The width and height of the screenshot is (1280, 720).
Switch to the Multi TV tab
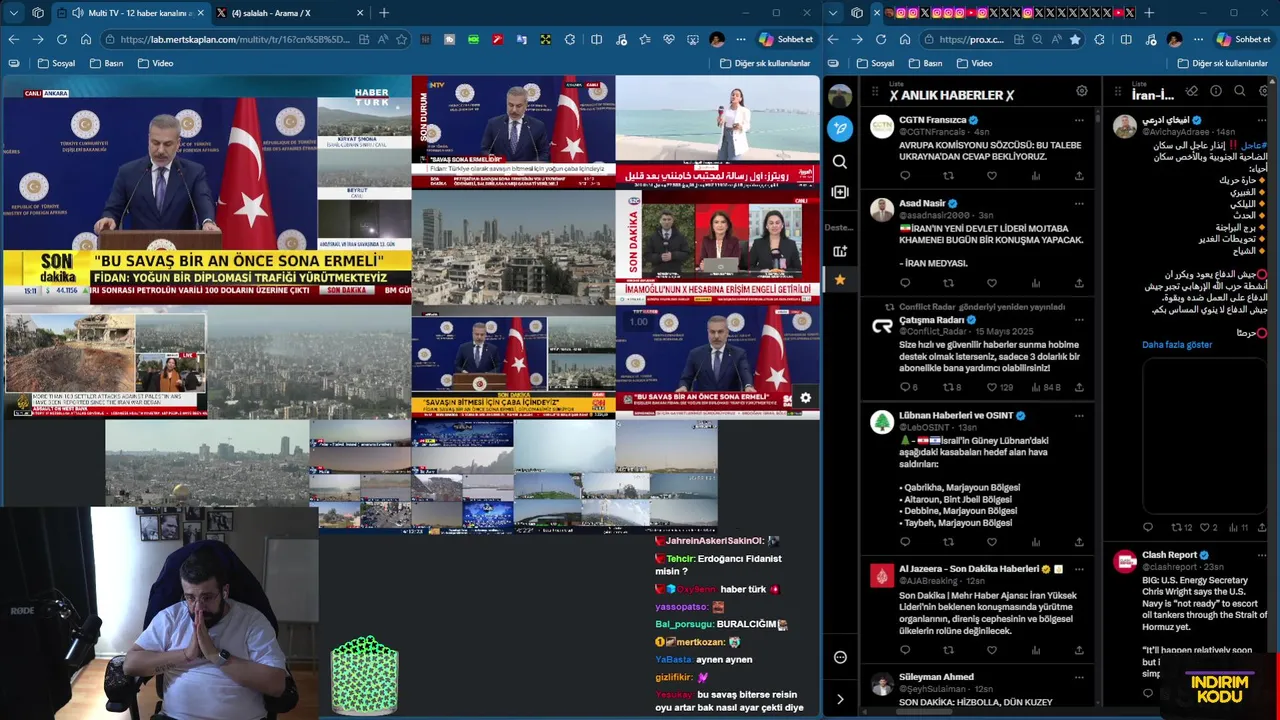(x=130, y=13)
